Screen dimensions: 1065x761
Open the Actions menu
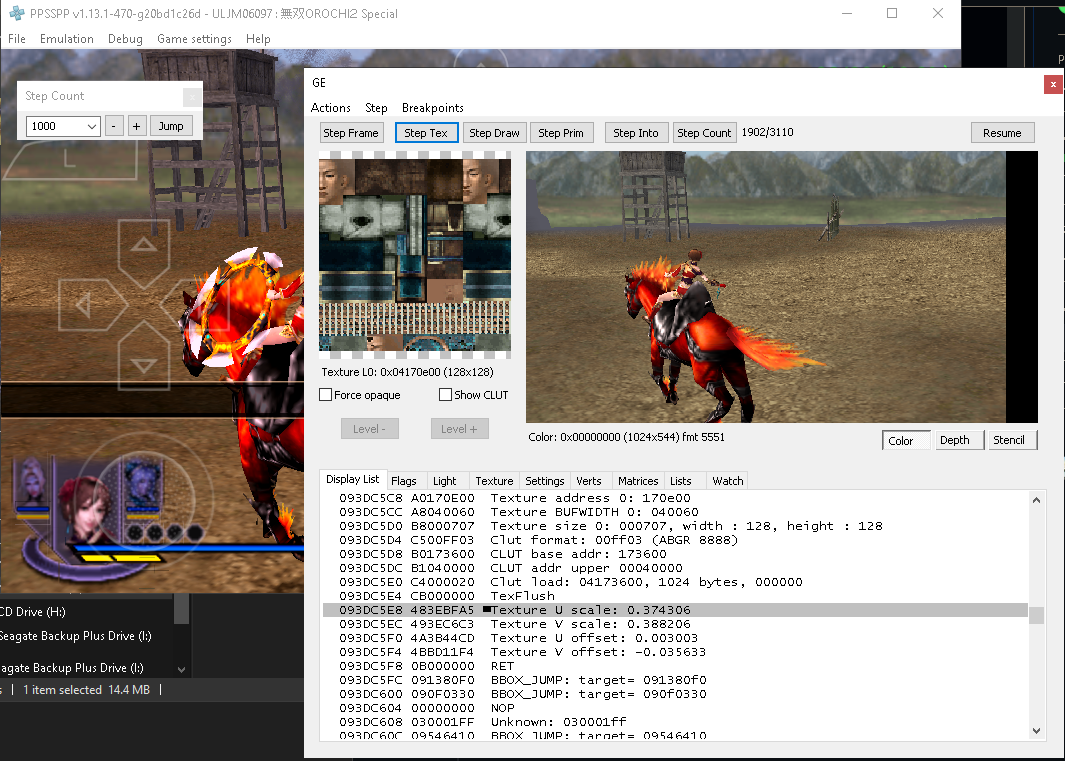point(330,107)
